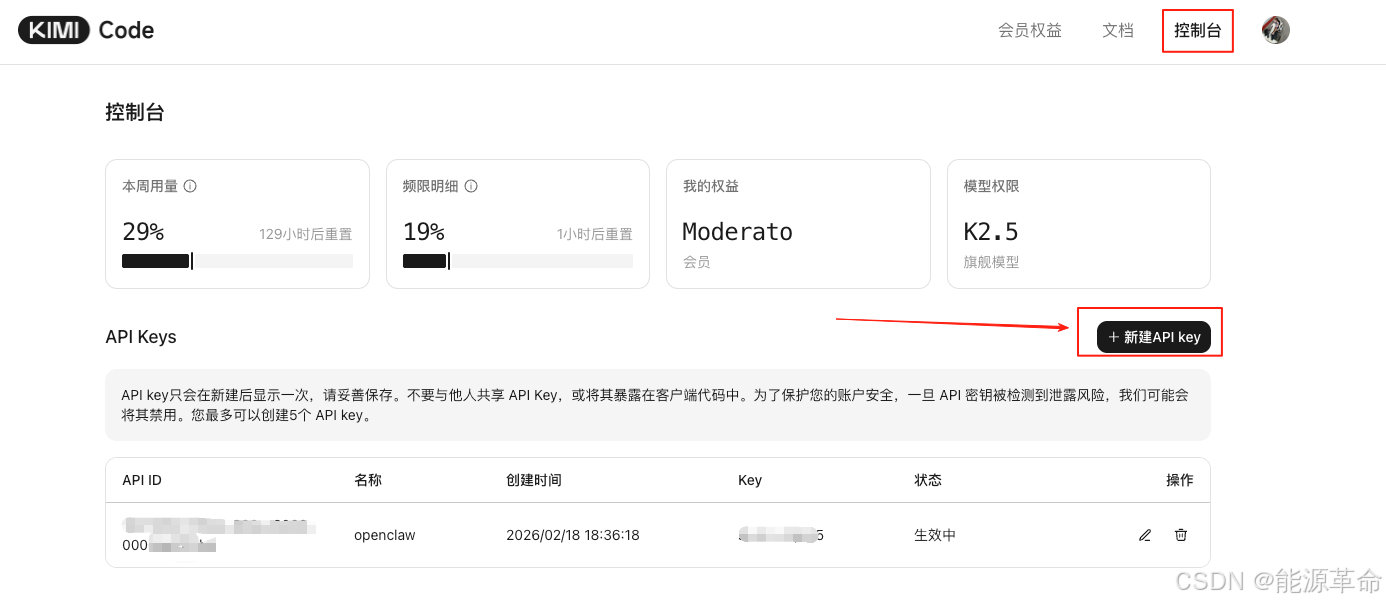Viewport: 1386px width, 604px height.
Task: Click the API Keys section heading
Action: coord(141,337)
